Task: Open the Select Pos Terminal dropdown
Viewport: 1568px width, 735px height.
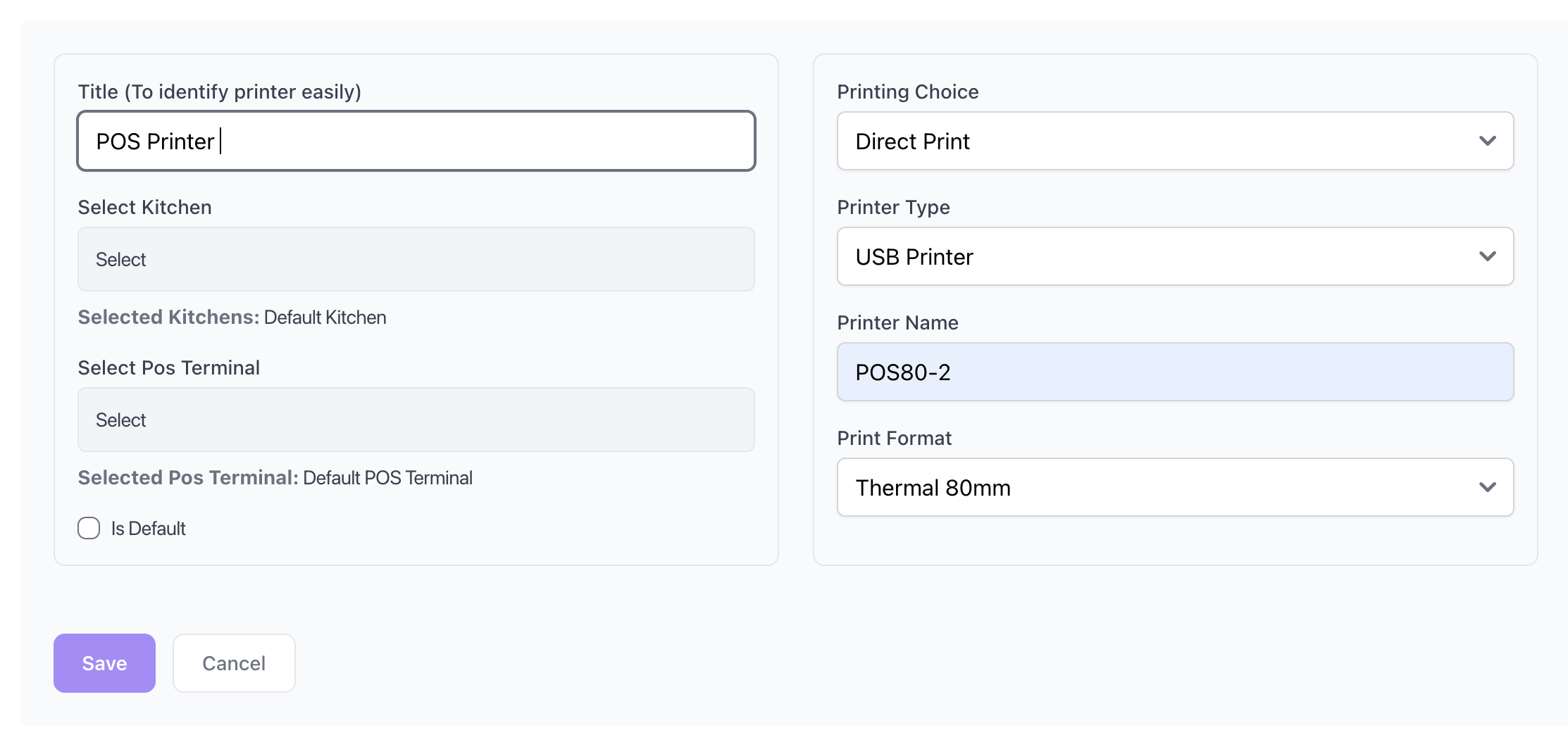Action: click(416, 420)
